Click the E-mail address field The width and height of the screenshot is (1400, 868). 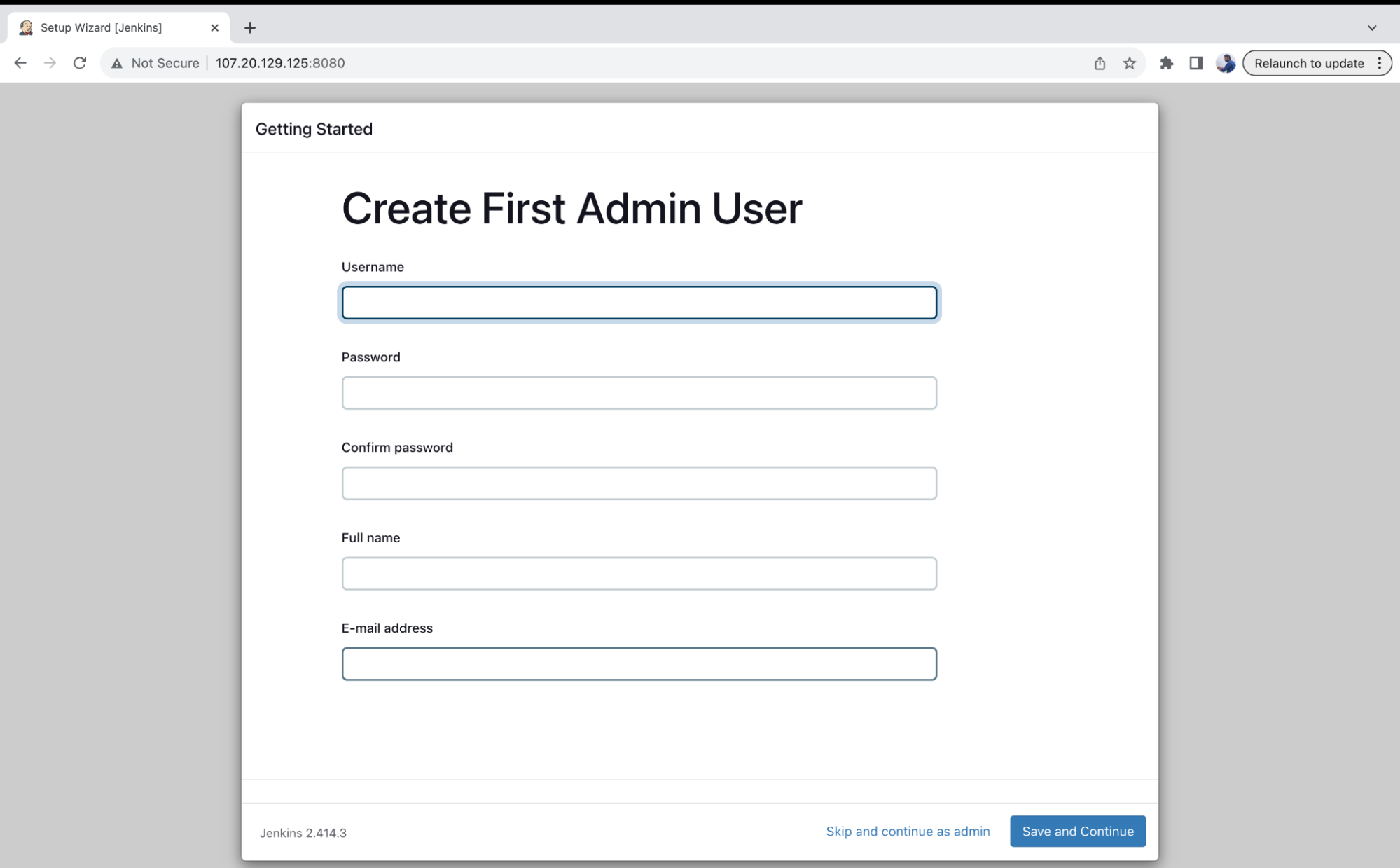(639, 663)
